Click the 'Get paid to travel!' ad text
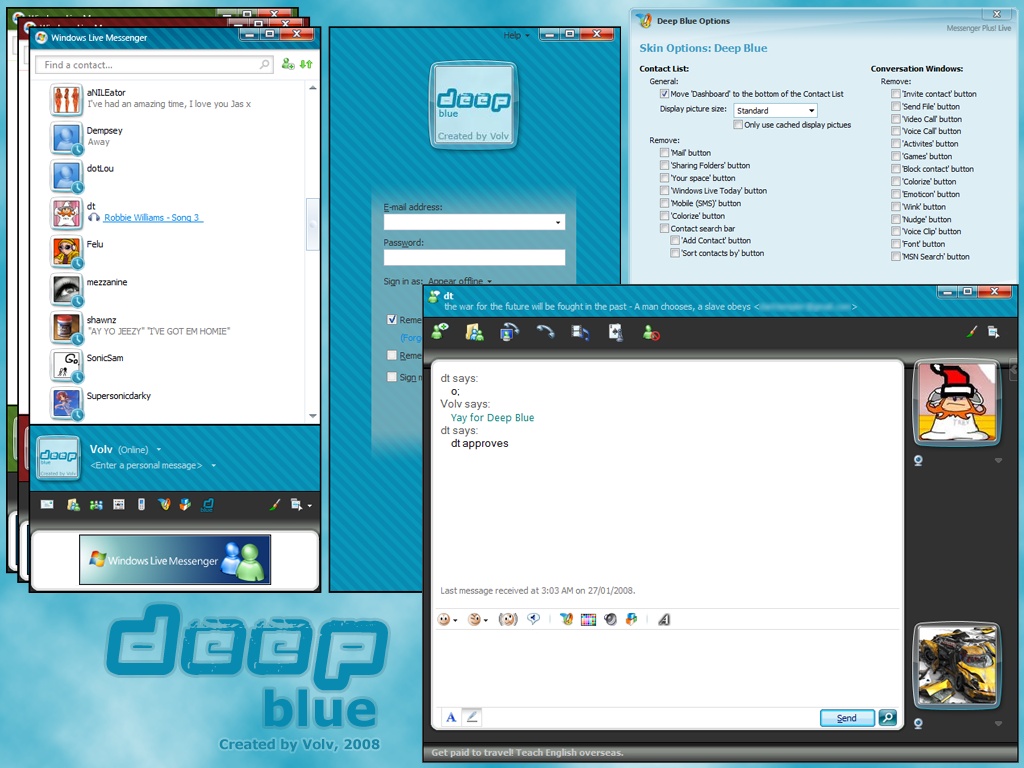1024x768 pixels. click(527, 752)
